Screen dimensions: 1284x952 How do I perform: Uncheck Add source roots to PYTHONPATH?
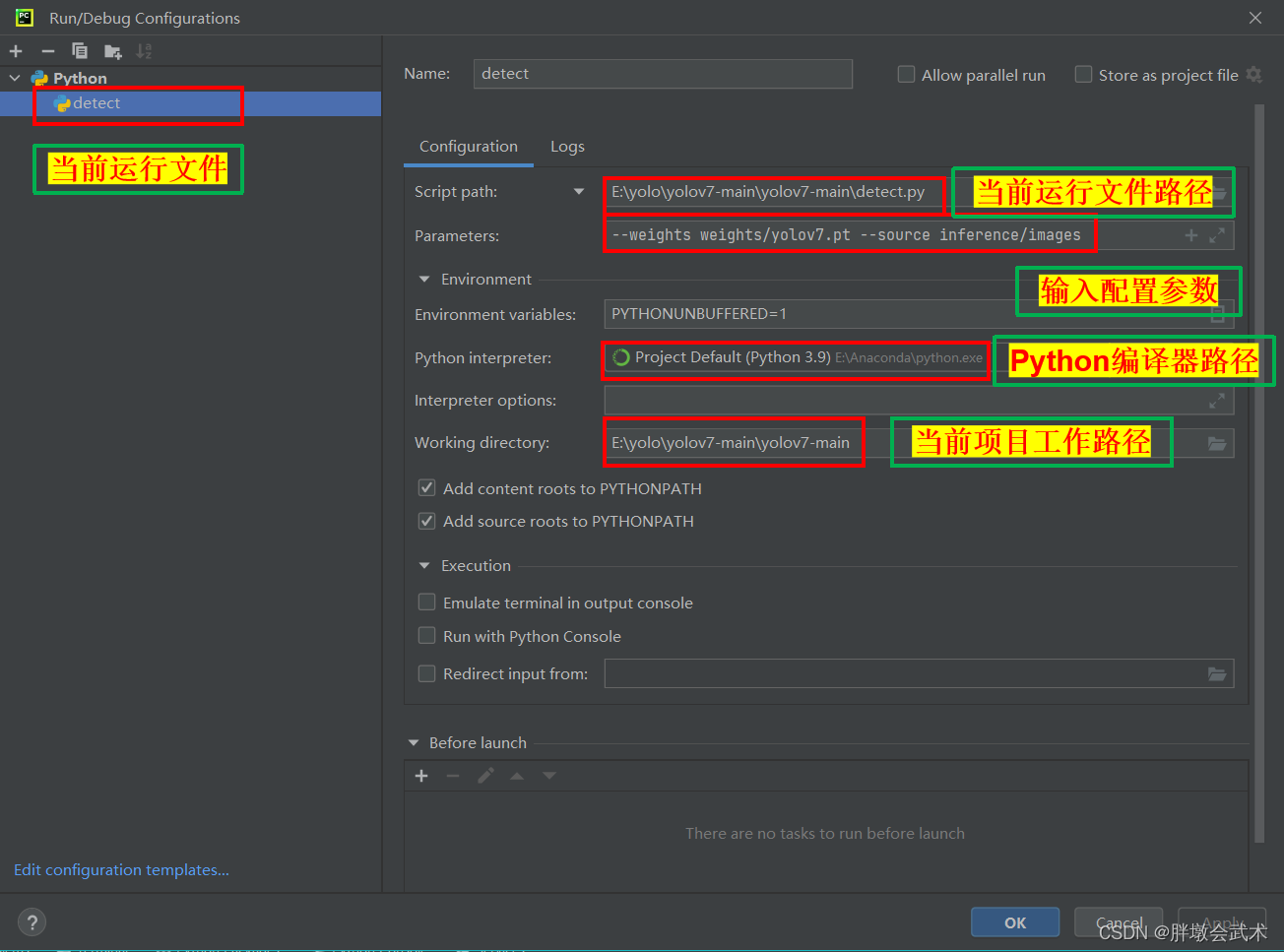pos(426,521)
